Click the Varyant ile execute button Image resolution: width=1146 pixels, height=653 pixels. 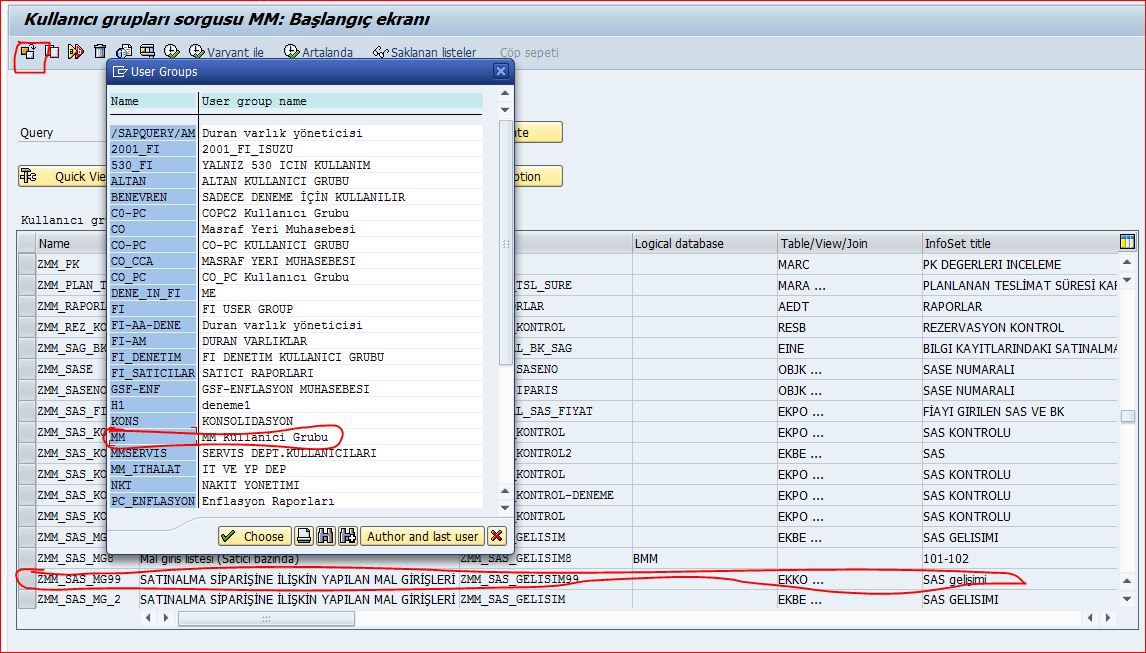227,52
